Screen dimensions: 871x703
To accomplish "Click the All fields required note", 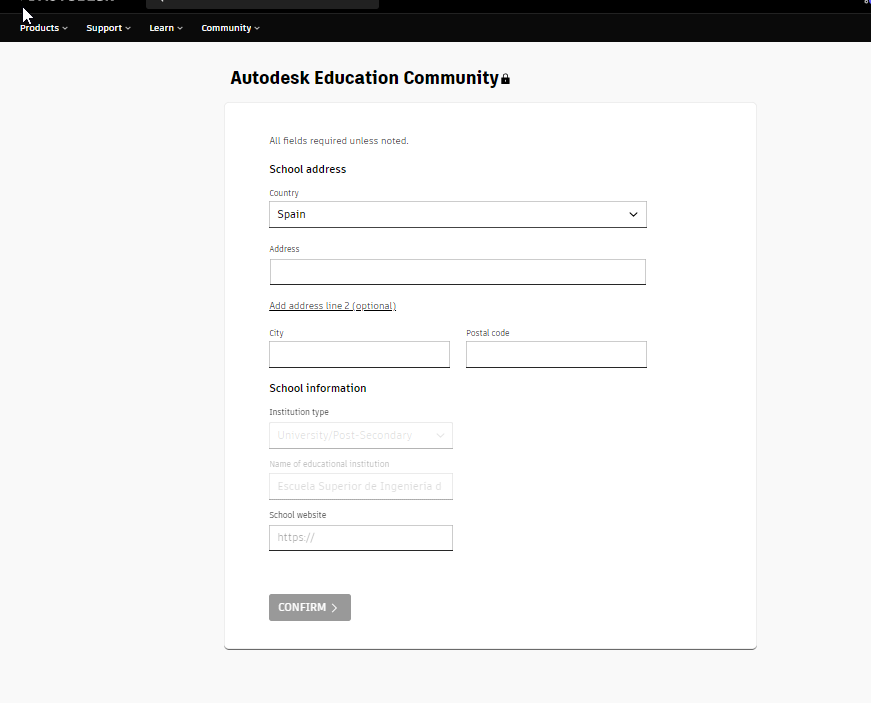I will 338,141.
